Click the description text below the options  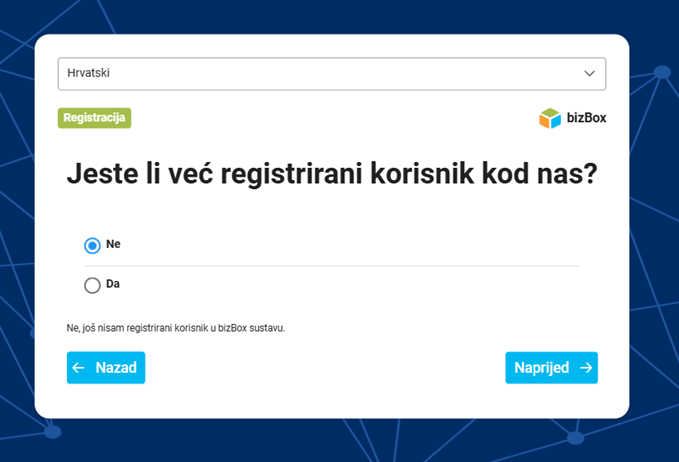[x=176, y=328]
